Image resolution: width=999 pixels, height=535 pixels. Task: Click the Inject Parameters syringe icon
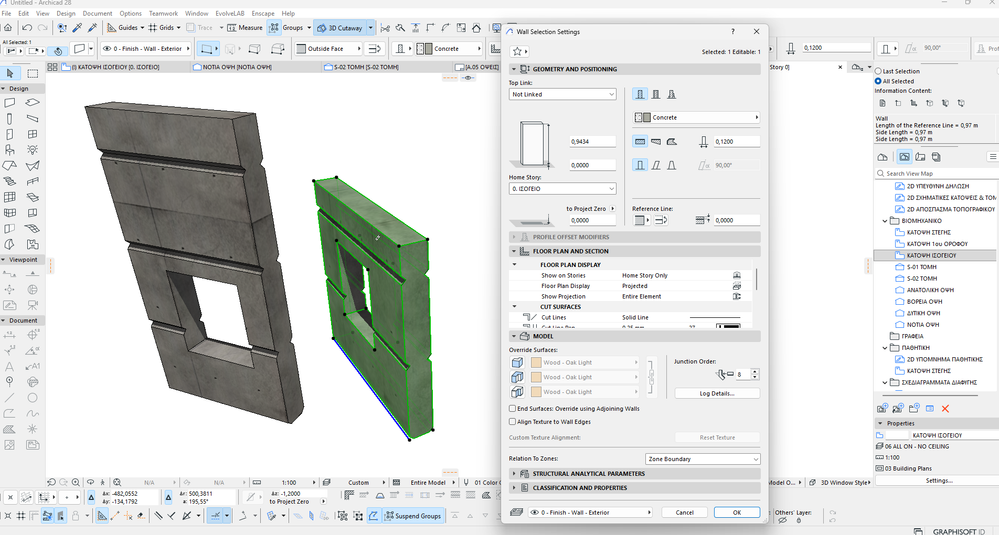tap(92, 27)
